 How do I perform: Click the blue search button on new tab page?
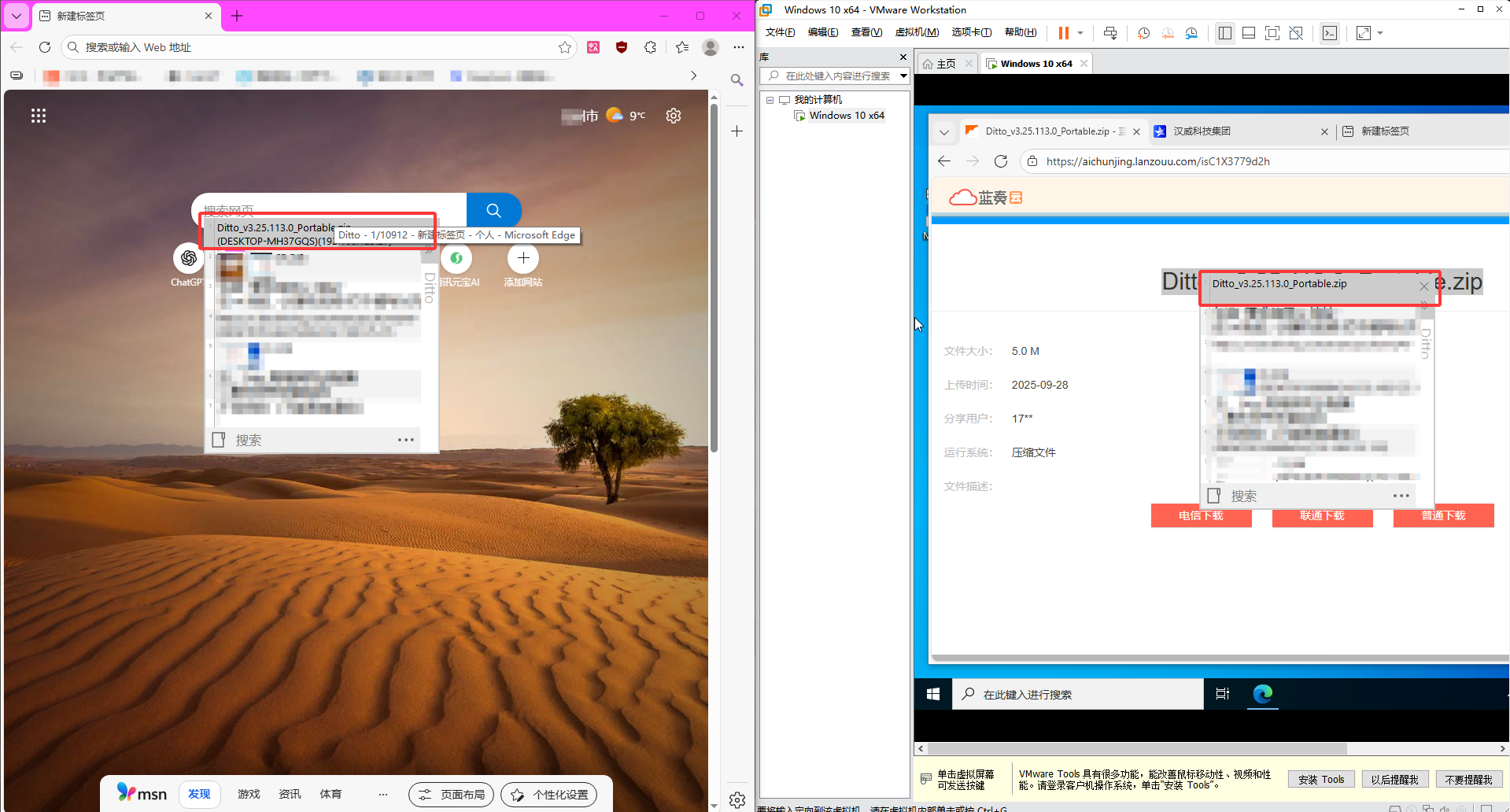coord(493,210)
